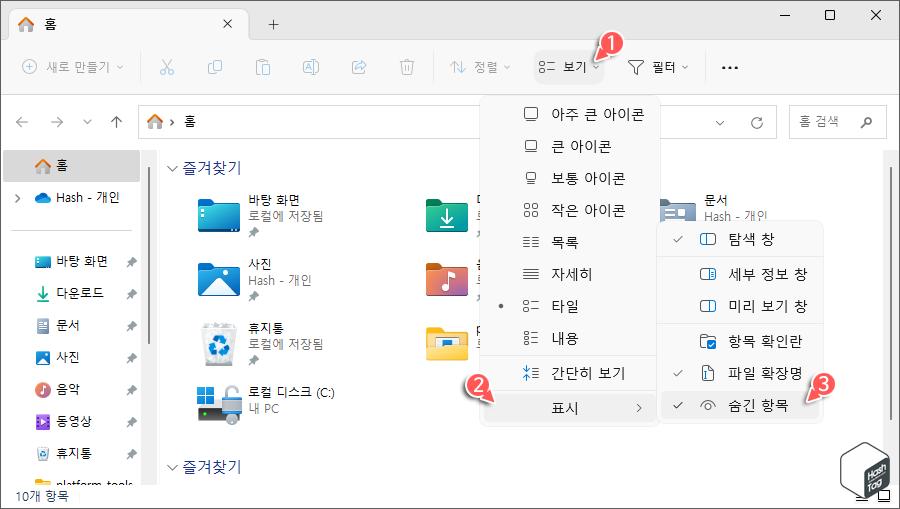Screen dimensions: 900x509
Task: Collapse the first 즐겨찾기 section
Action: 172,169
